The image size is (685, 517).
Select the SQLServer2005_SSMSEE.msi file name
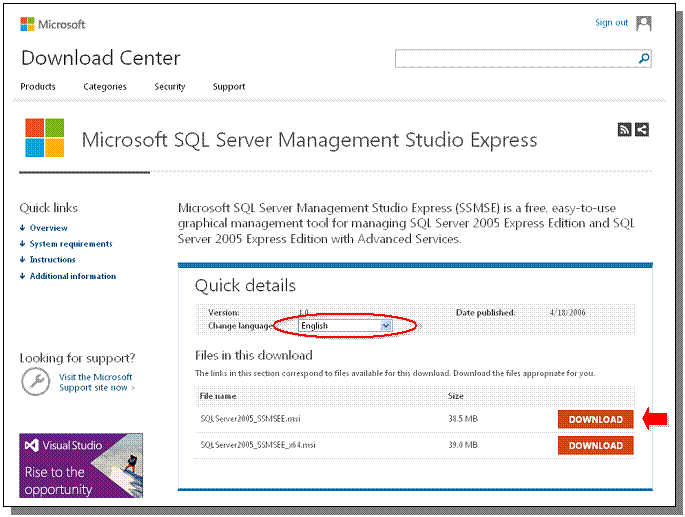[x=250, y=419]
